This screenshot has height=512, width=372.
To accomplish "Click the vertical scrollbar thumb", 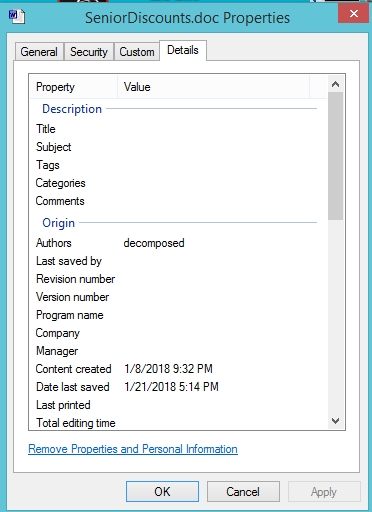I will click(x=335, y=156).
